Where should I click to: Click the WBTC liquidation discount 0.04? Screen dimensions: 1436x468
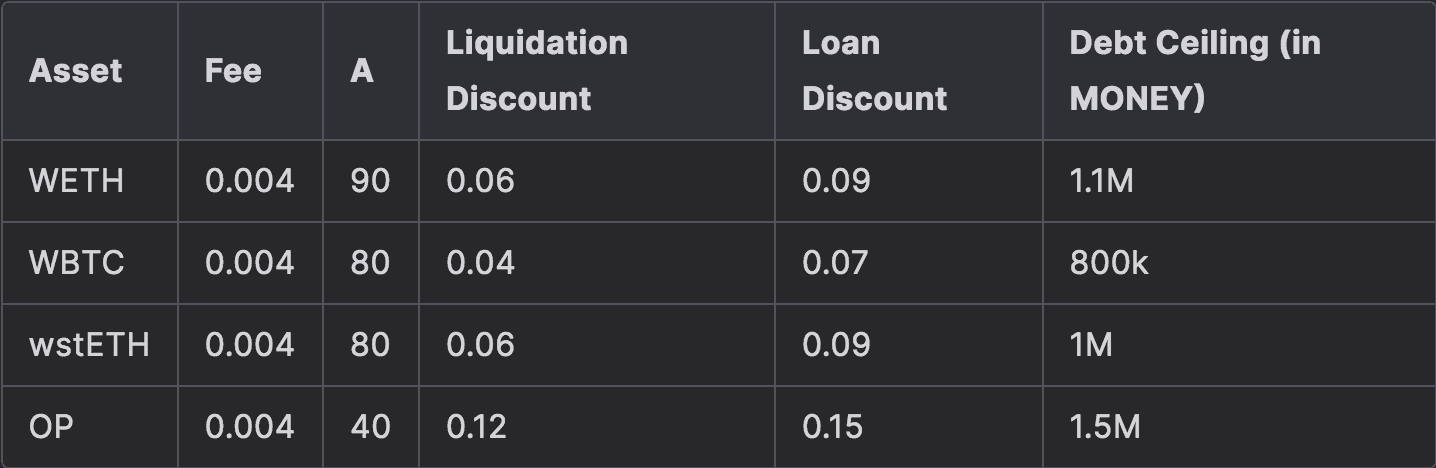click(480, 263)
